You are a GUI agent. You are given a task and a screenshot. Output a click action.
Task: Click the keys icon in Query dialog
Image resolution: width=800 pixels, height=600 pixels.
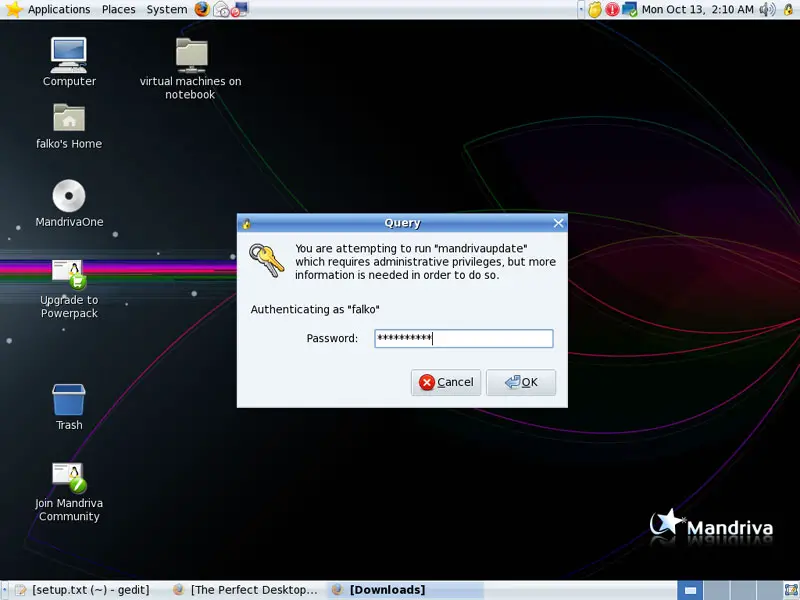pos(266,260)
